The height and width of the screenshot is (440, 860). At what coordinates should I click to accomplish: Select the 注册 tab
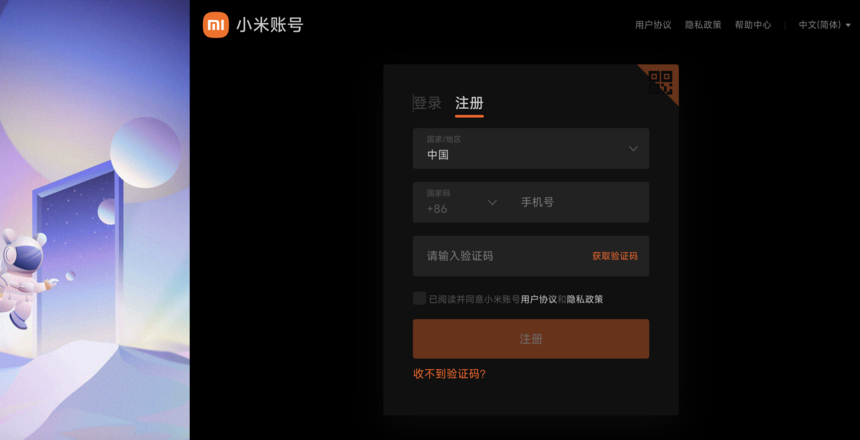(x=469, y=103)
